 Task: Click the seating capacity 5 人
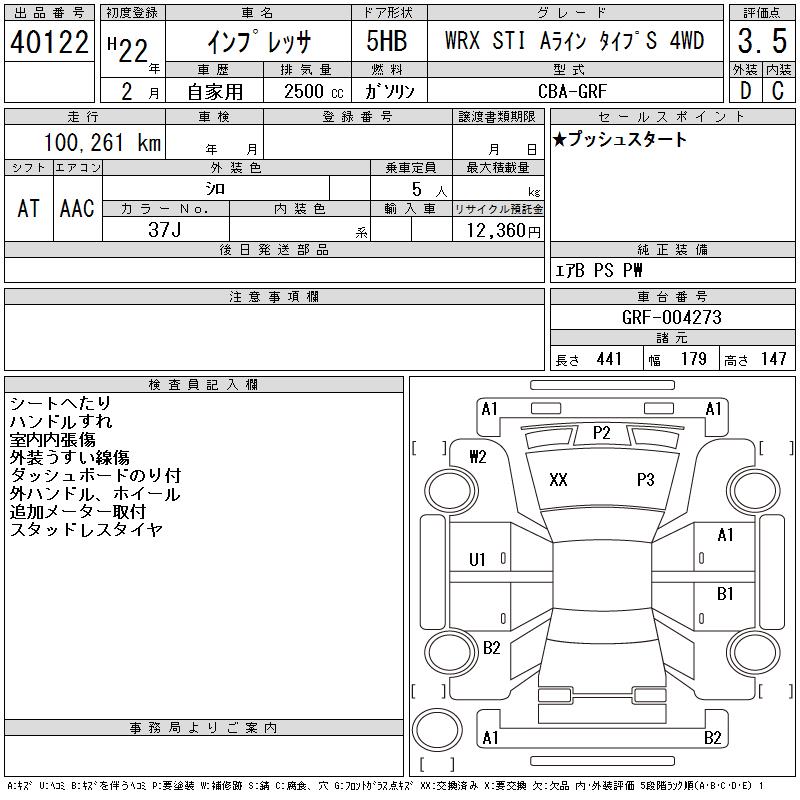430,190
